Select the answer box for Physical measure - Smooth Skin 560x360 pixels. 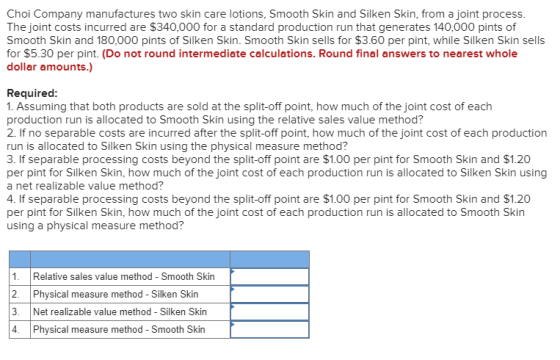270,329
